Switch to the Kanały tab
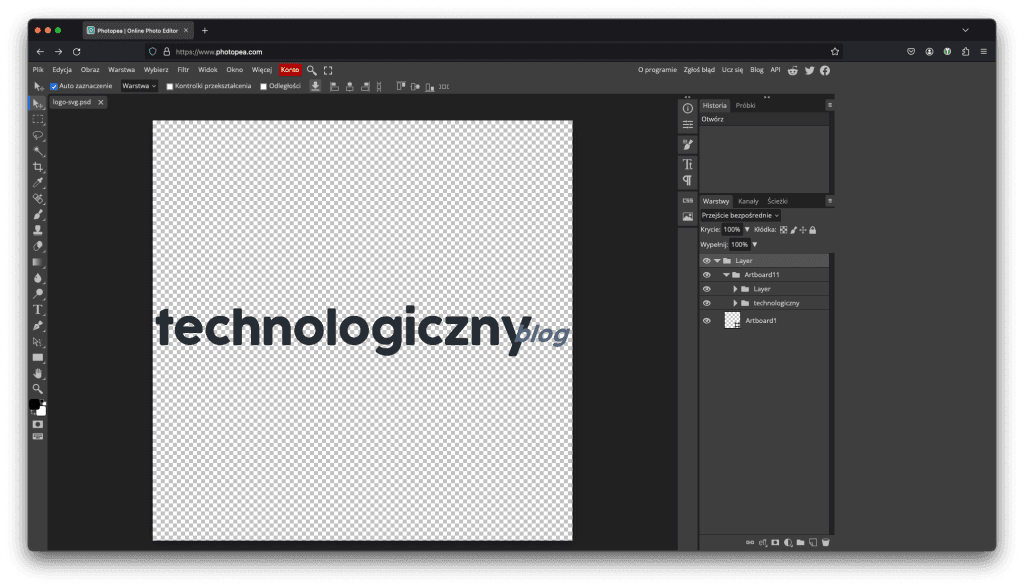The height and width of the screenshot is (588, 1024). [x=748, y=201]
